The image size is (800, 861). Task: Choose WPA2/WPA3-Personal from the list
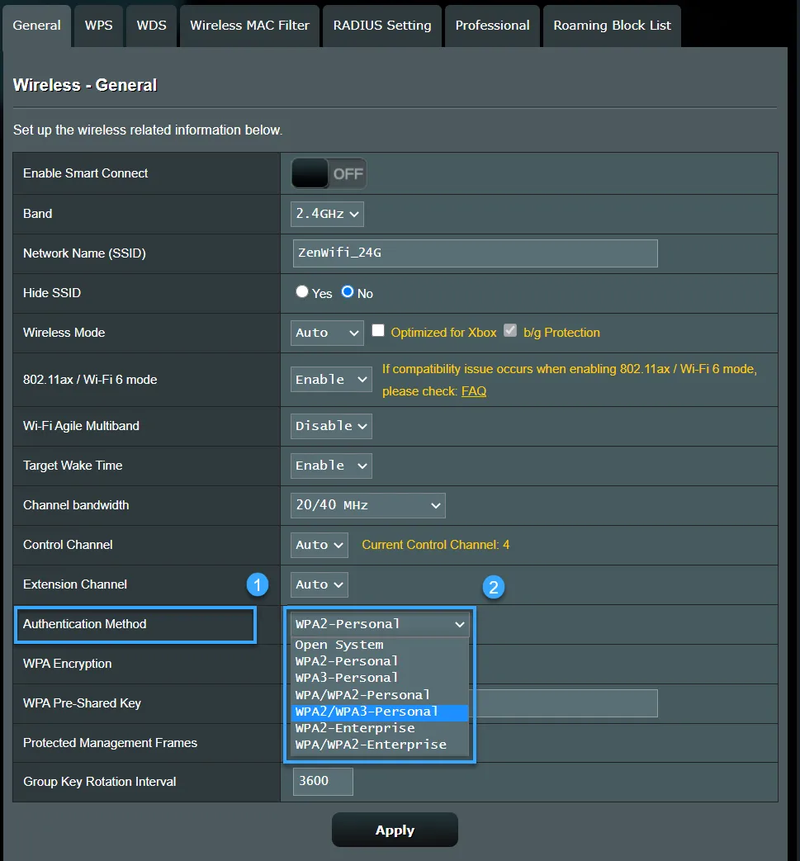[x=367, y=712]
